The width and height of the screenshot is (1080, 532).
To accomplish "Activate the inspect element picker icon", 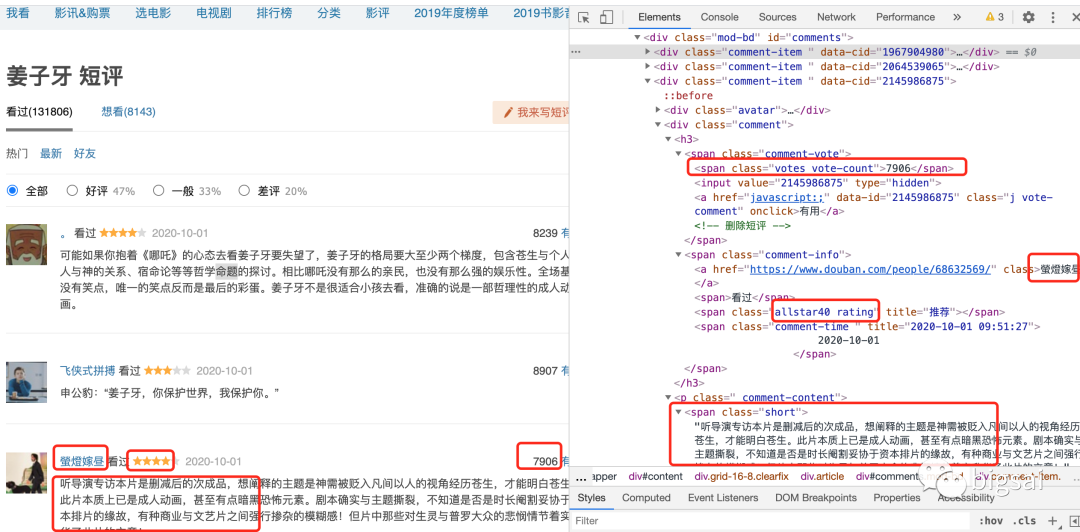I will [x=583, y=18].
